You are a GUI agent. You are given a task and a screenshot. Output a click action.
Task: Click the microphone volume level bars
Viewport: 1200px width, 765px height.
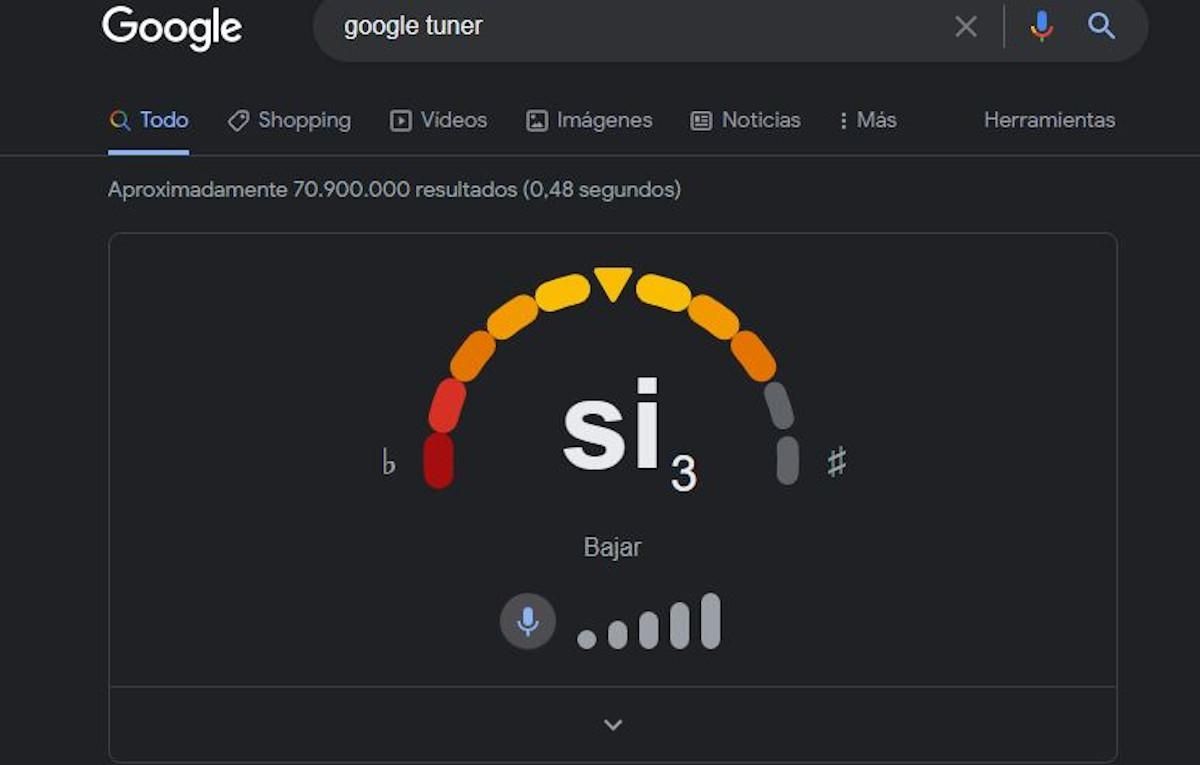tap(649, 623)
